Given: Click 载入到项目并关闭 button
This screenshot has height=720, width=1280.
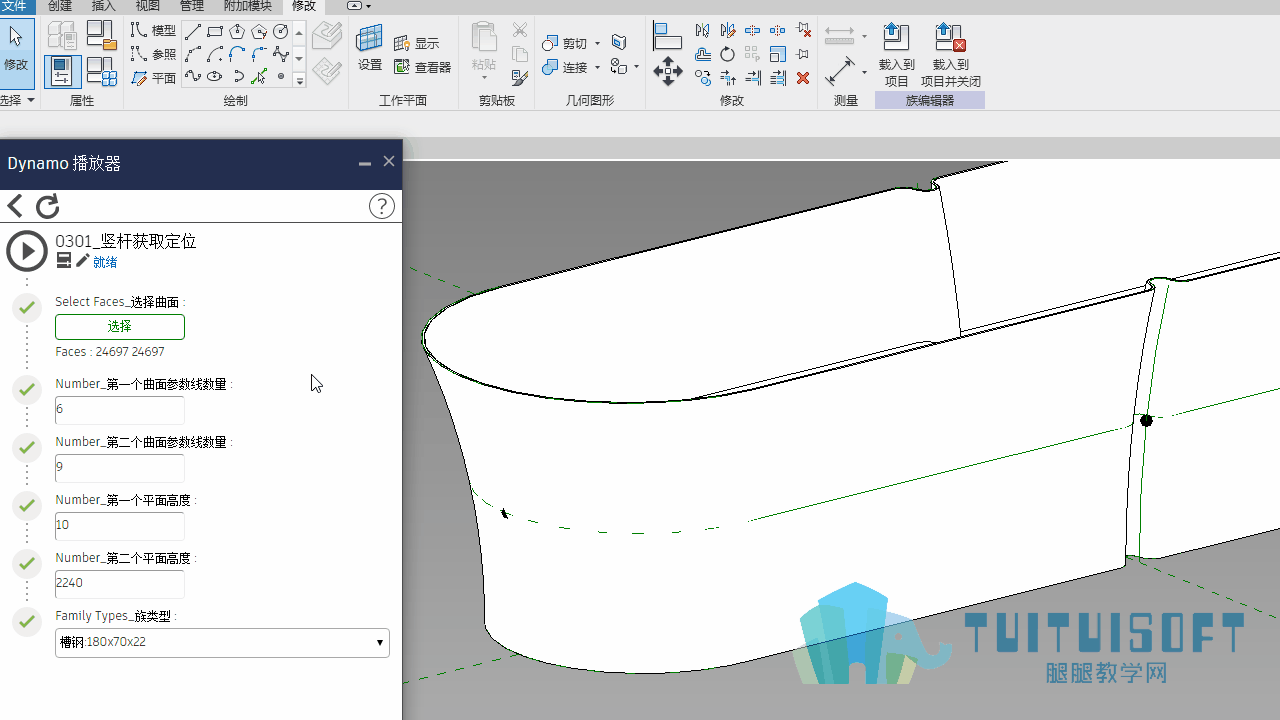Looking at the screenshot, I should pyautogui.click(x=950, y=55).
